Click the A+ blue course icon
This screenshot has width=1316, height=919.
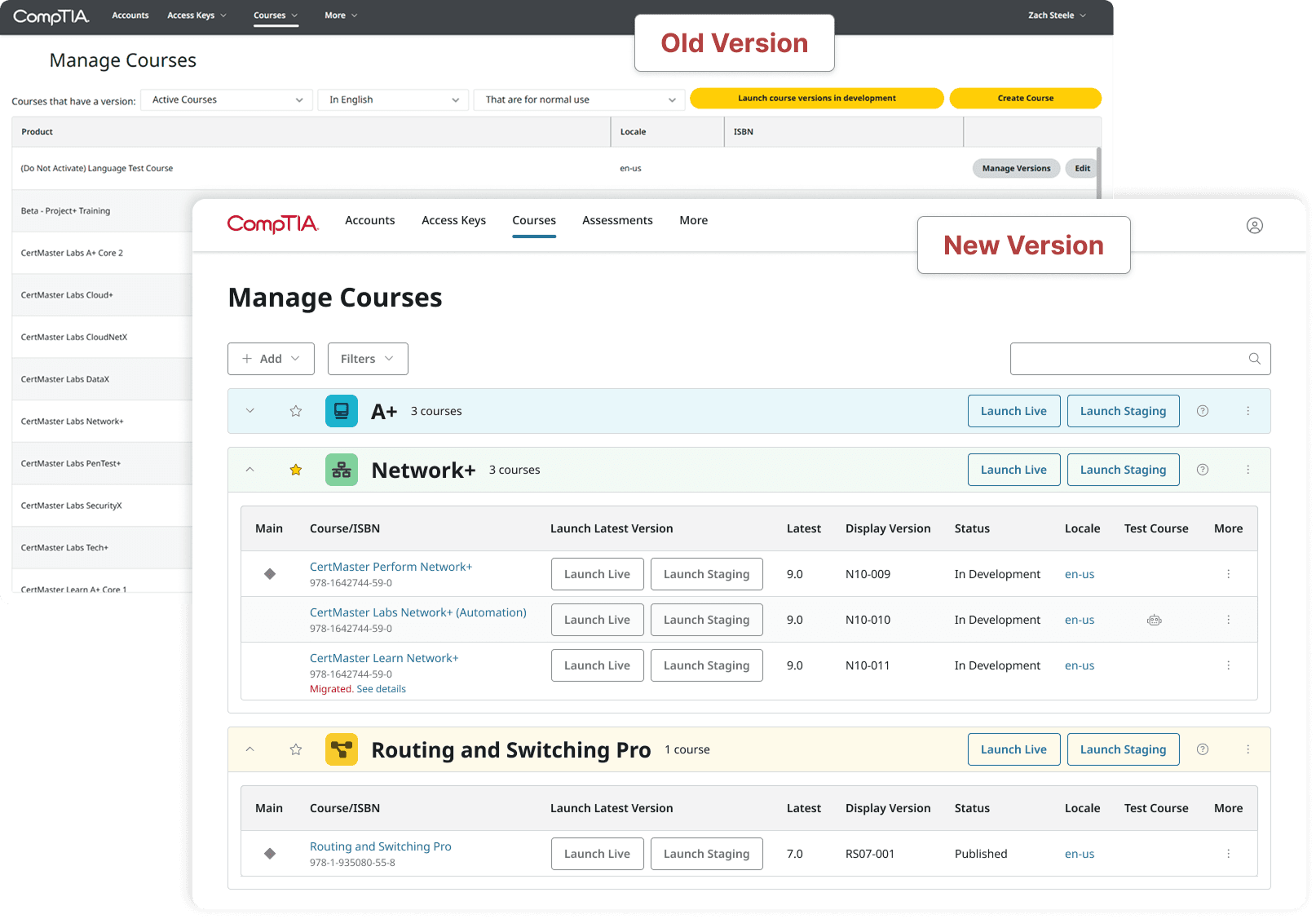pyautogui.click(x=342, y=411)
